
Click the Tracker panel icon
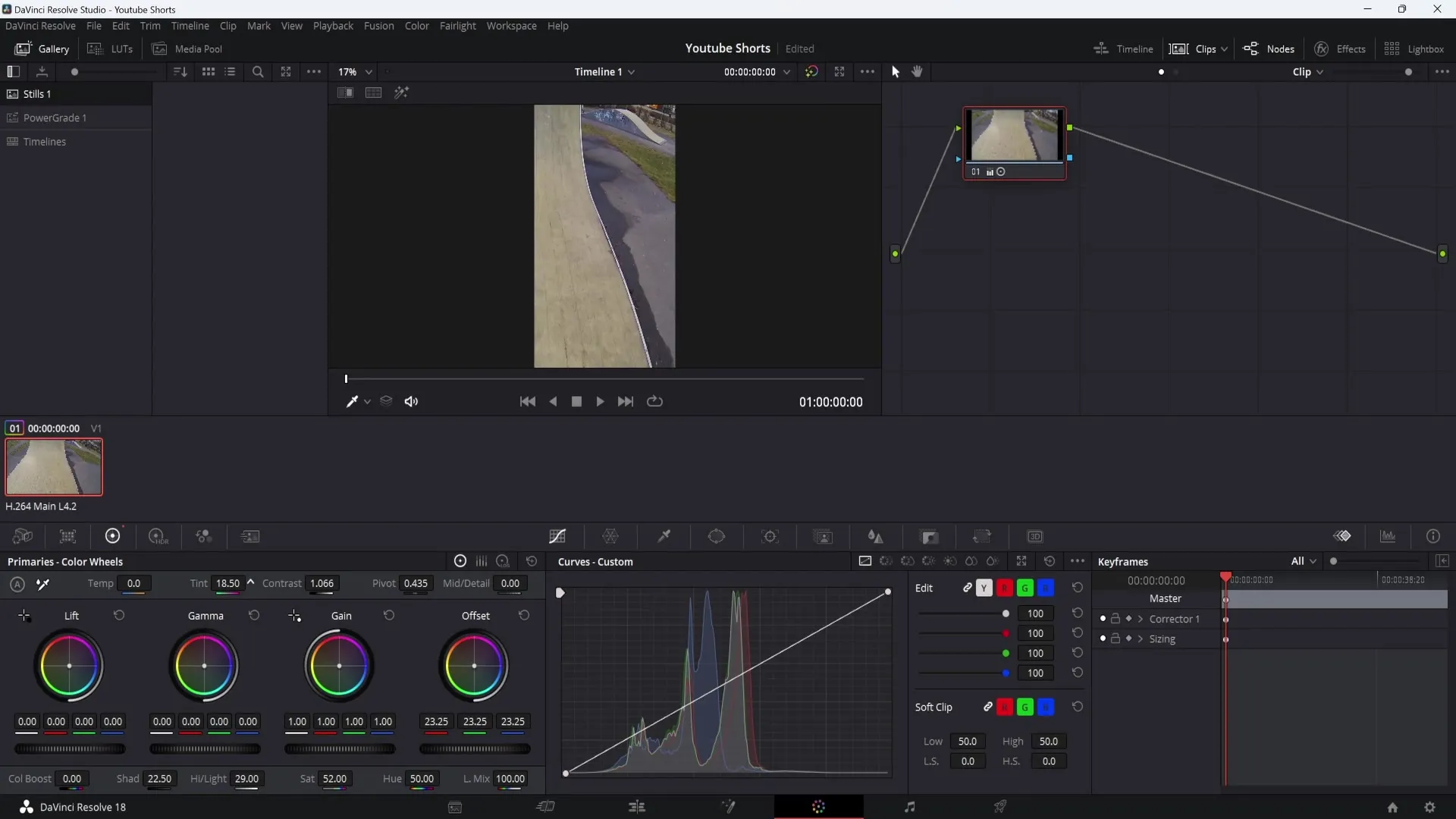[x=771, y=536]
